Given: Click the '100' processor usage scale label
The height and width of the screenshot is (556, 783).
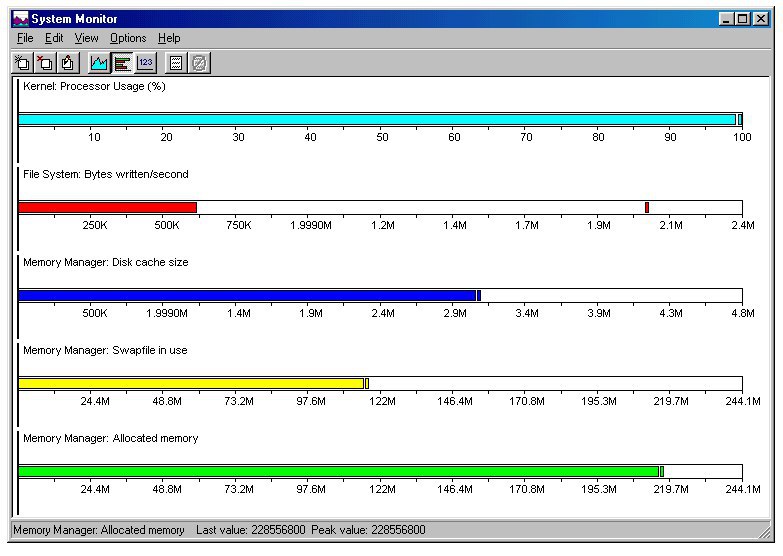Looking at the screenshot, I should point(742,137).
